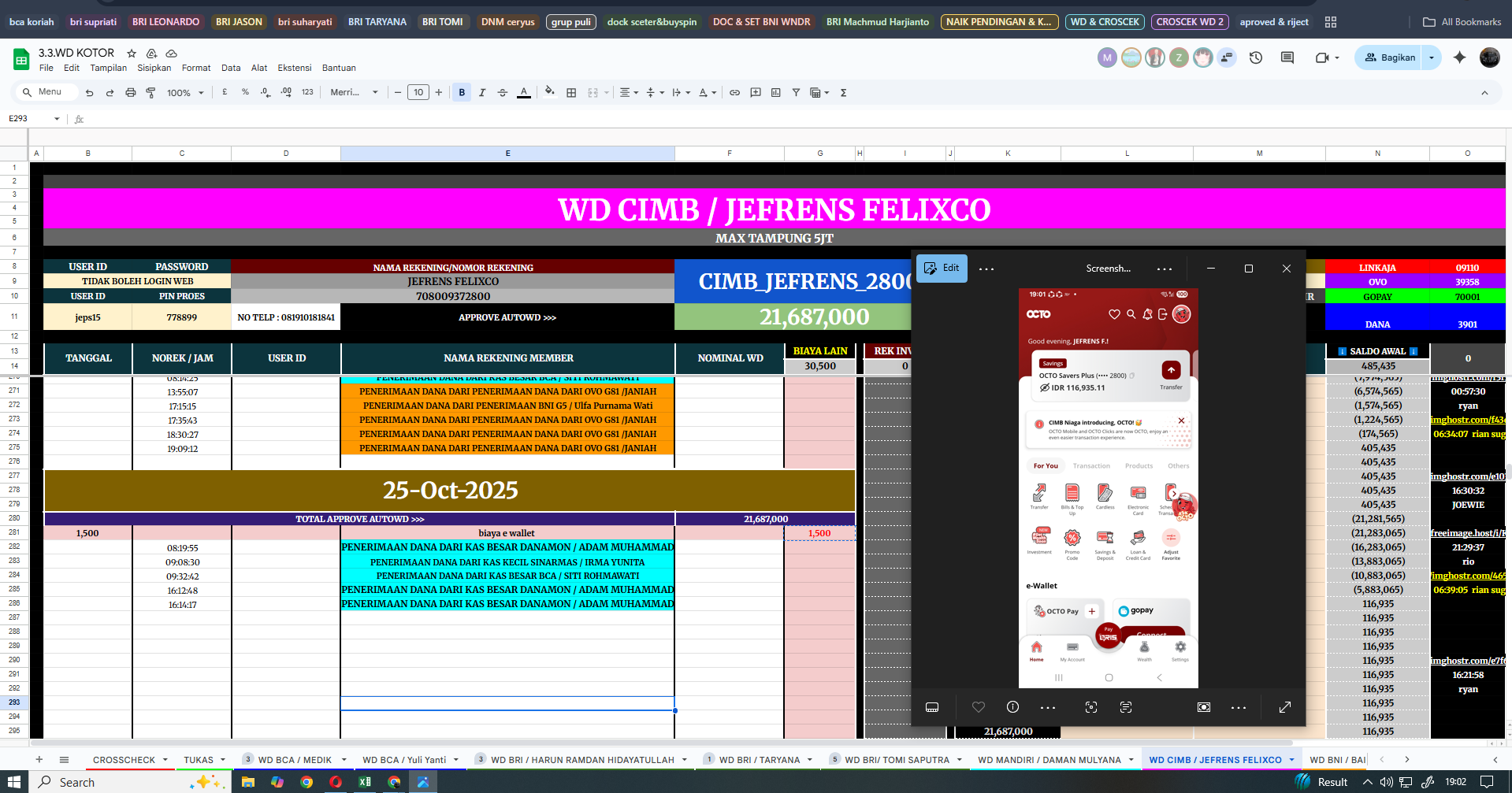Open the File menu
Viewport: 1512px width, 793px height.
(46, 68)
